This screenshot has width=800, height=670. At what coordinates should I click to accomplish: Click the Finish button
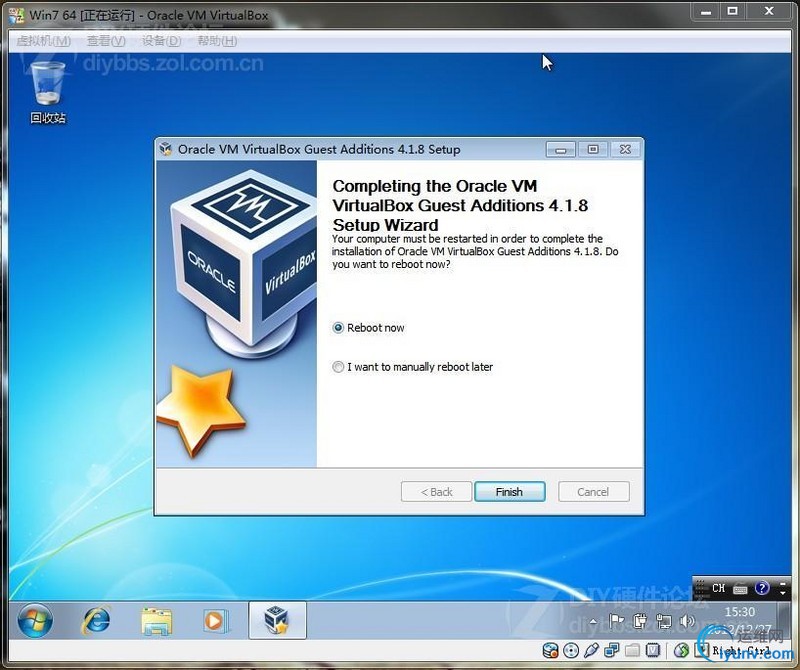(x=510, y=492)
